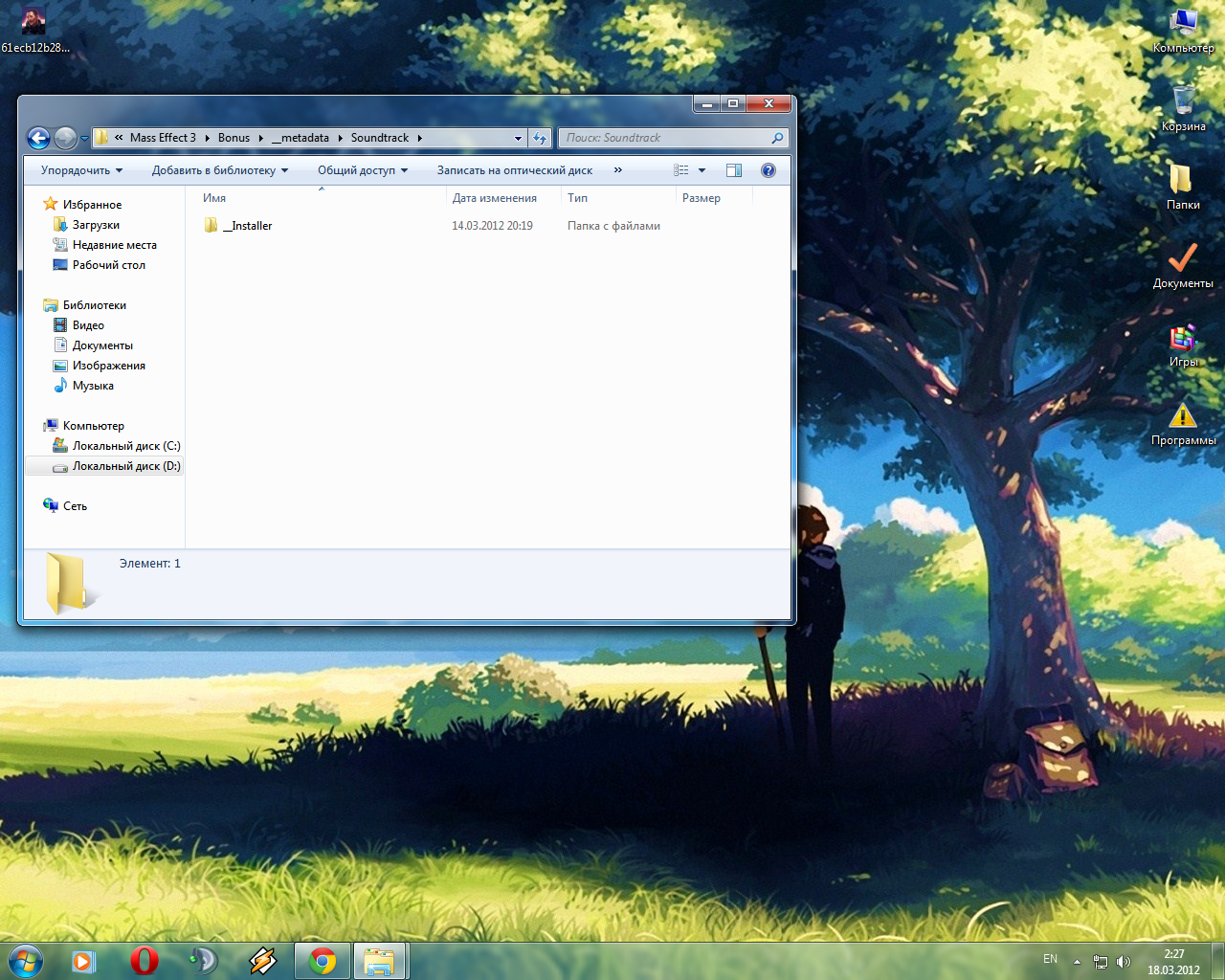Select Локальный диск (C:) in navigation pane

point(125,446)
